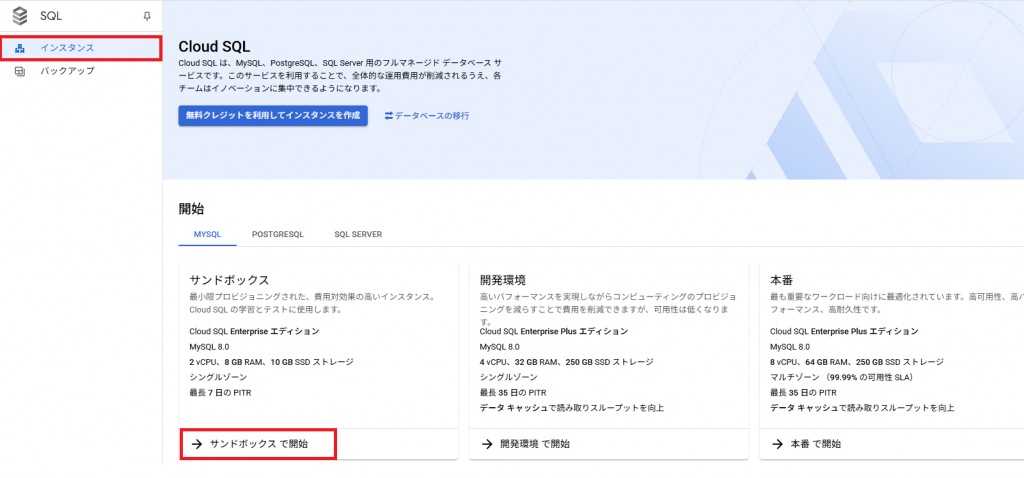The height and width of the screenshot is (478, 1024).
Task: Click '最長 35 日の PITR' in 開発環境 card
Action: [513, 392]
